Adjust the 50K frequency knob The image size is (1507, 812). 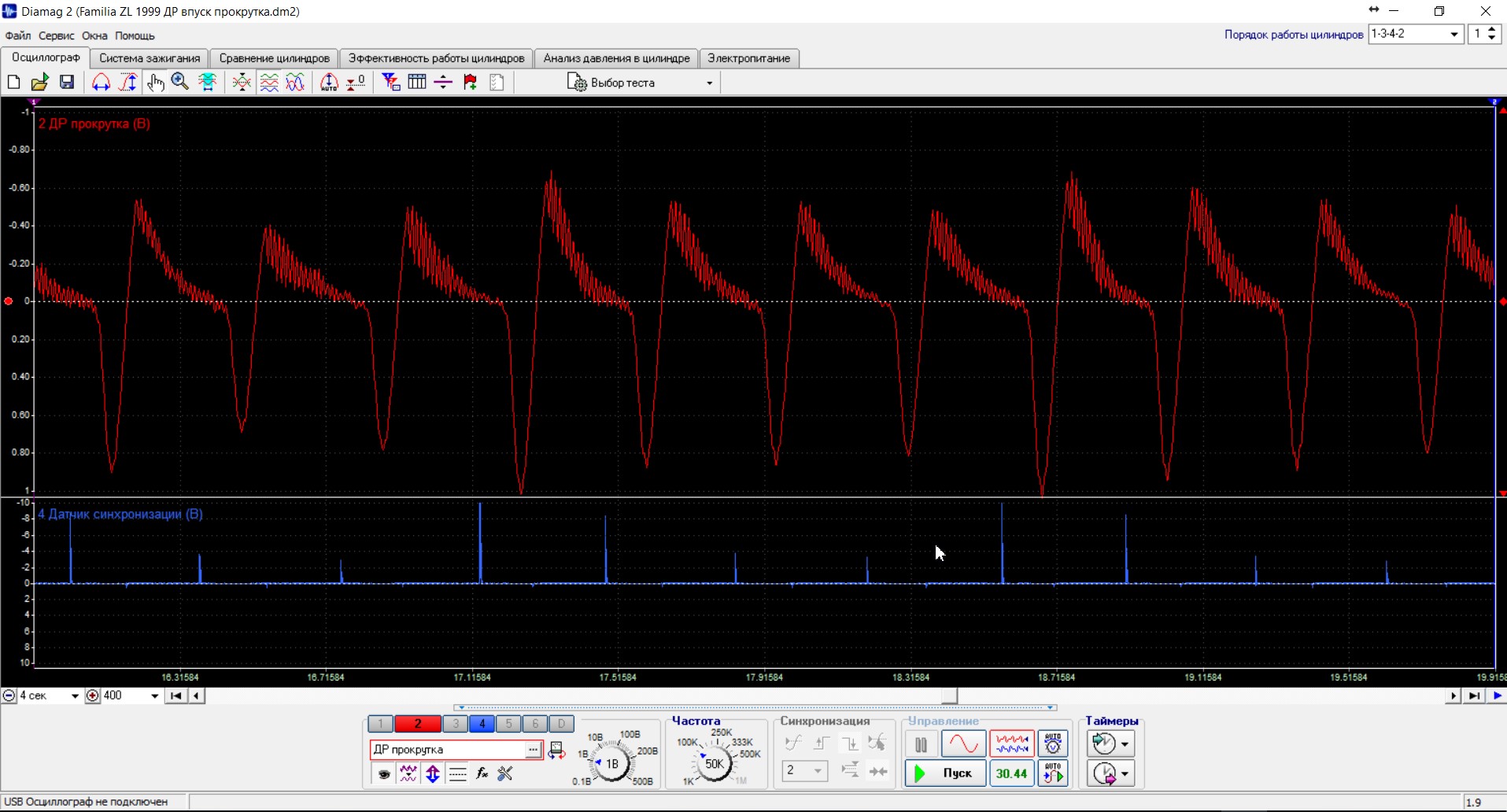714,763
